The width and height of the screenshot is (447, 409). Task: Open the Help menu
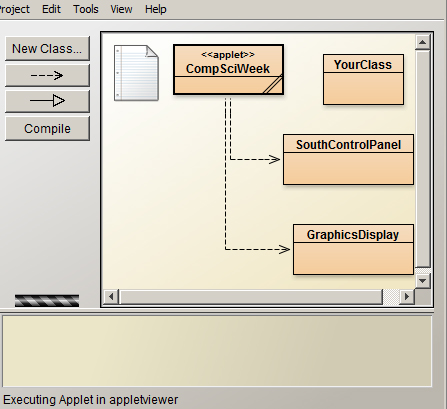[156, 9]
